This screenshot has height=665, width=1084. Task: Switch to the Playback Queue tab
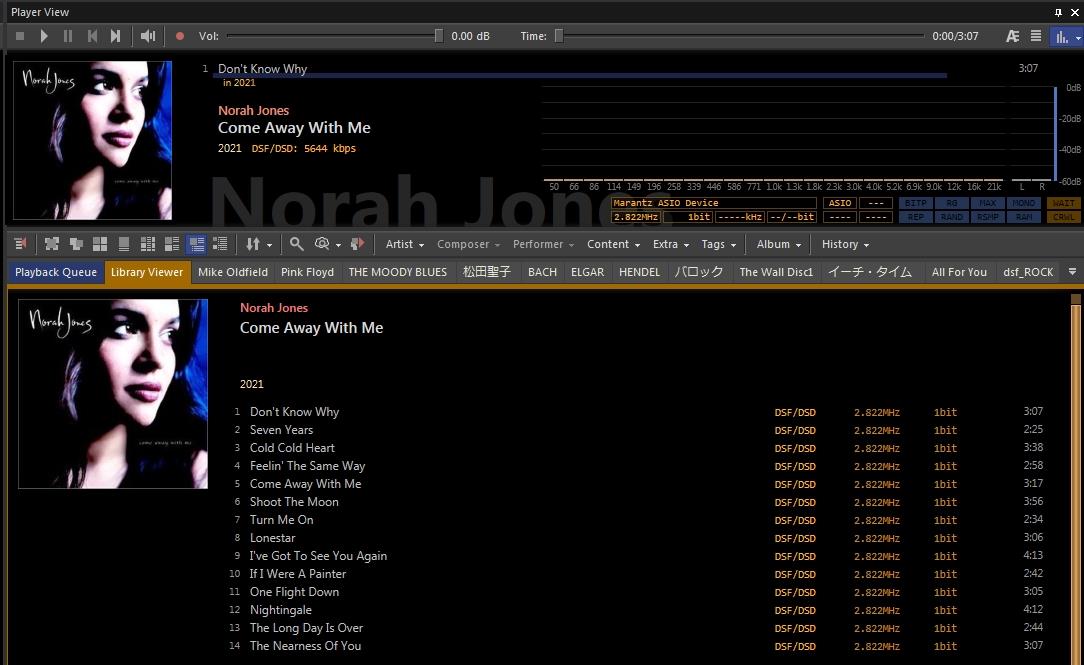click(56, 272)
